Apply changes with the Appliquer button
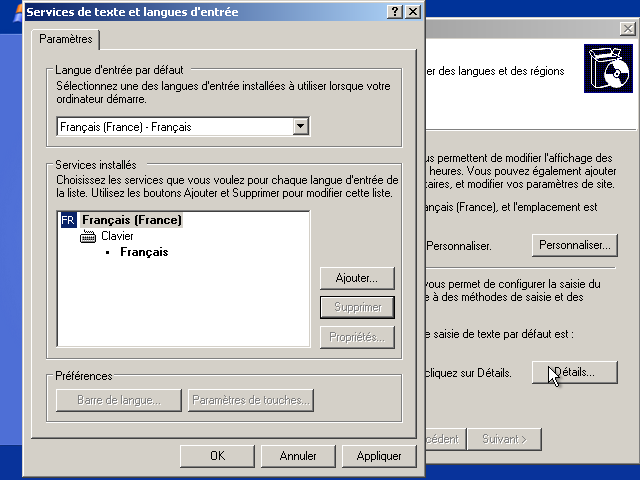Screen dimensions: 640x480 (x=379, y=456)
